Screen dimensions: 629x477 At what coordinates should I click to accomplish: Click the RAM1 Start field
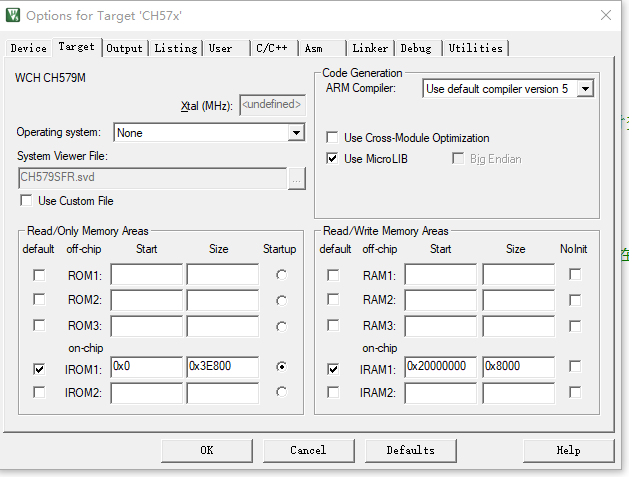(440, 274)
